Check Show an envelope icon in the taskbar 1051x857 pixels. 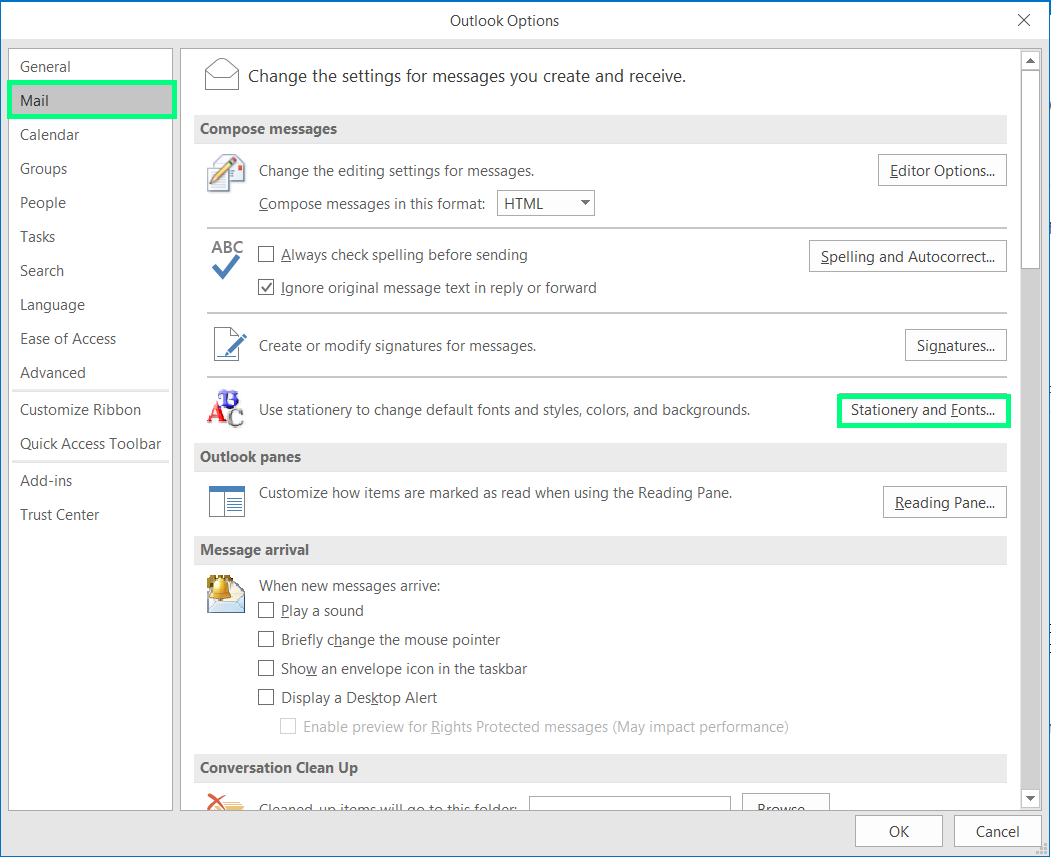coord(266,668)
